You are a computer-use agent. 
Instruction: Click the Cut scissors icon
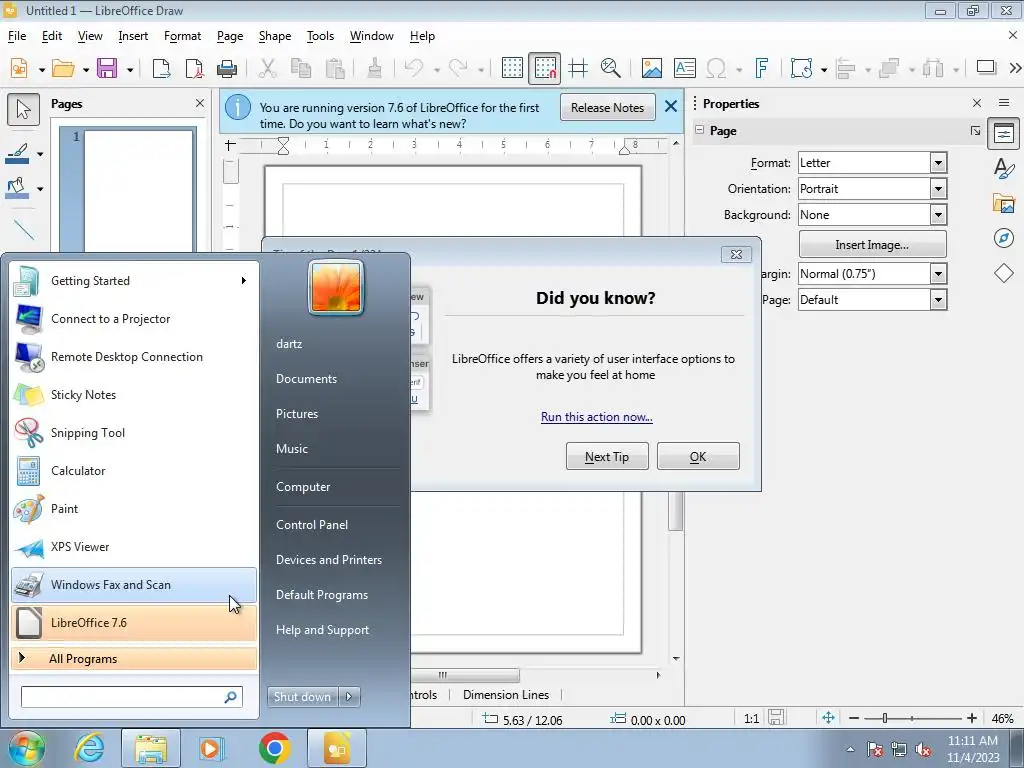[268, 68]
